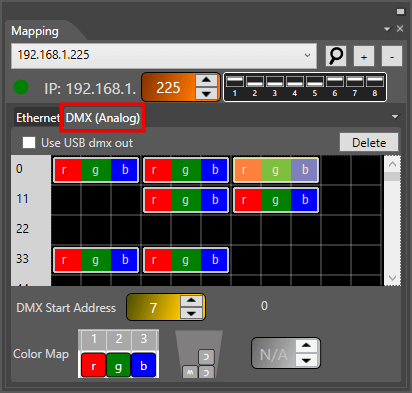This screenshot has width=412, height=393.
Task: Close the Mapping panel
Action: coord(400,29)
